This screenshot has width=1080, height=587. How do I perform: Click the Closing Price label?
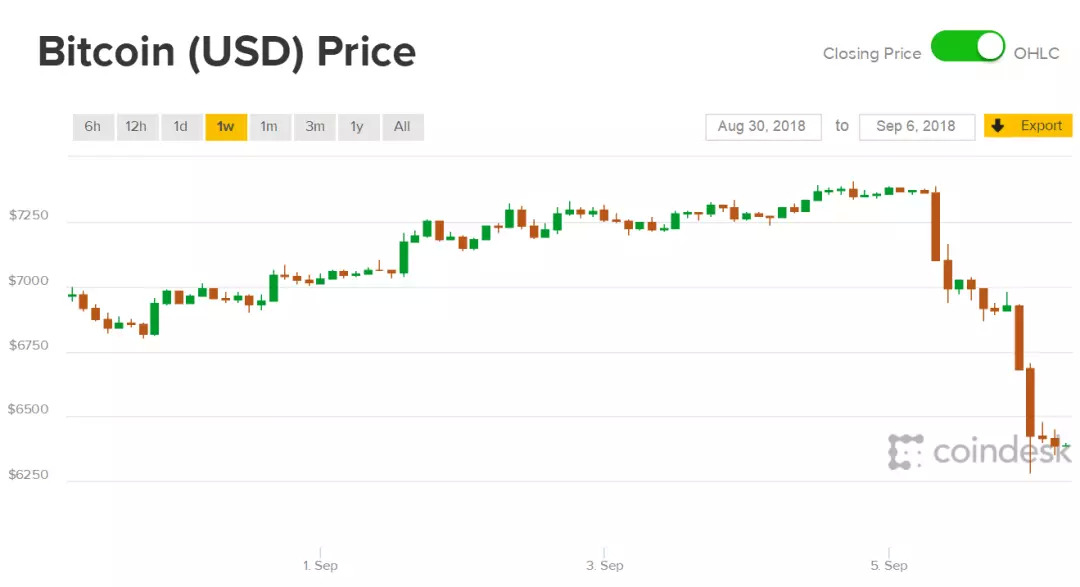(871, 54)
